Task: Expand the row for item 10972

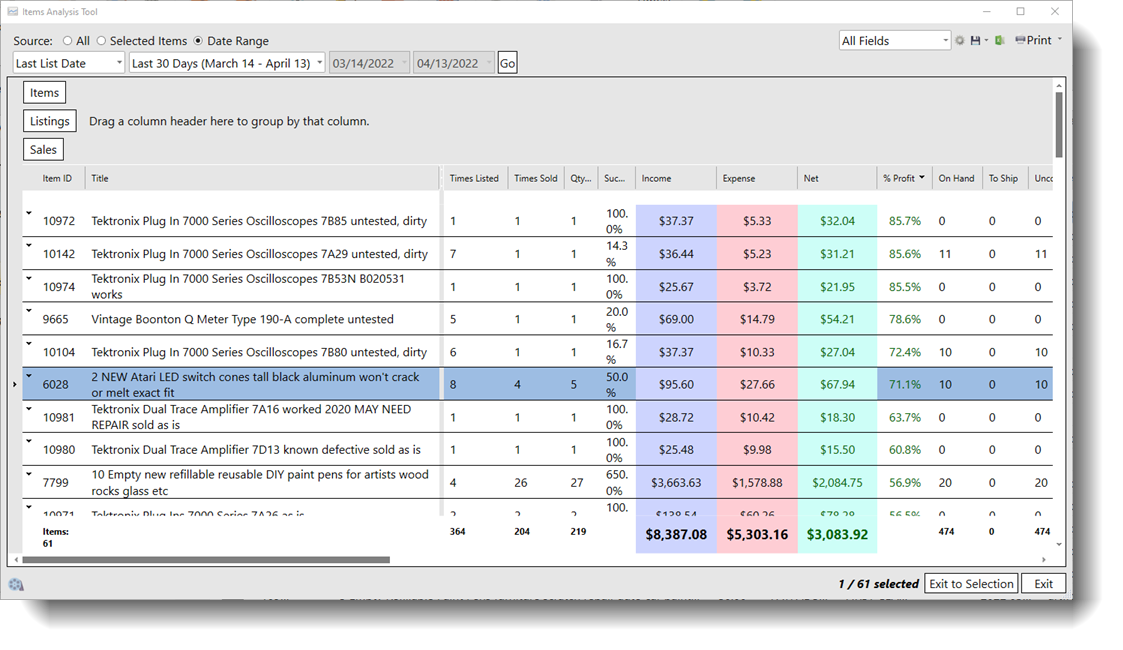Action: tap(29, 212)
